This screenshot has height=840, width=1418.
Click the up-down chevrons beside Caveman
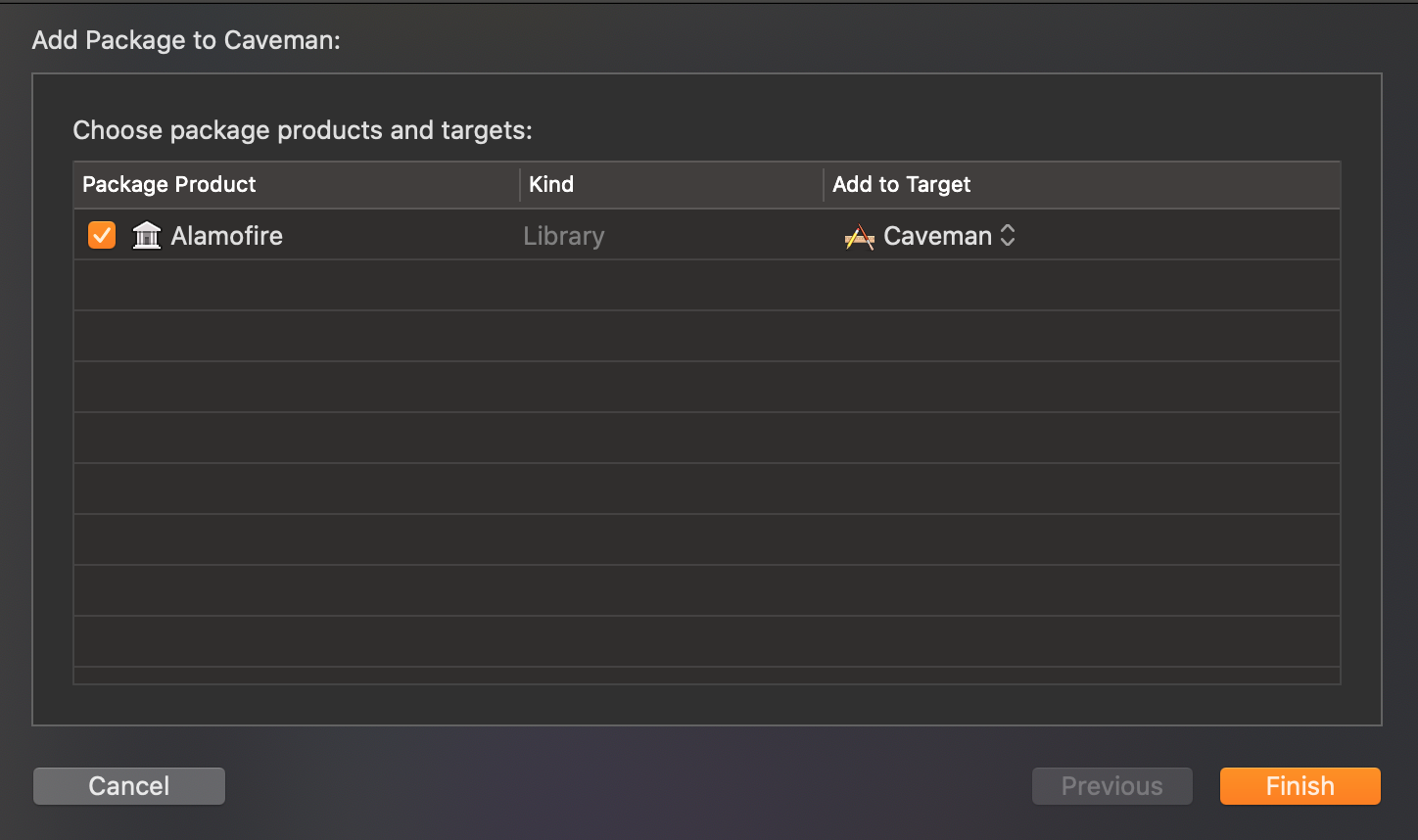[1008, 236]
